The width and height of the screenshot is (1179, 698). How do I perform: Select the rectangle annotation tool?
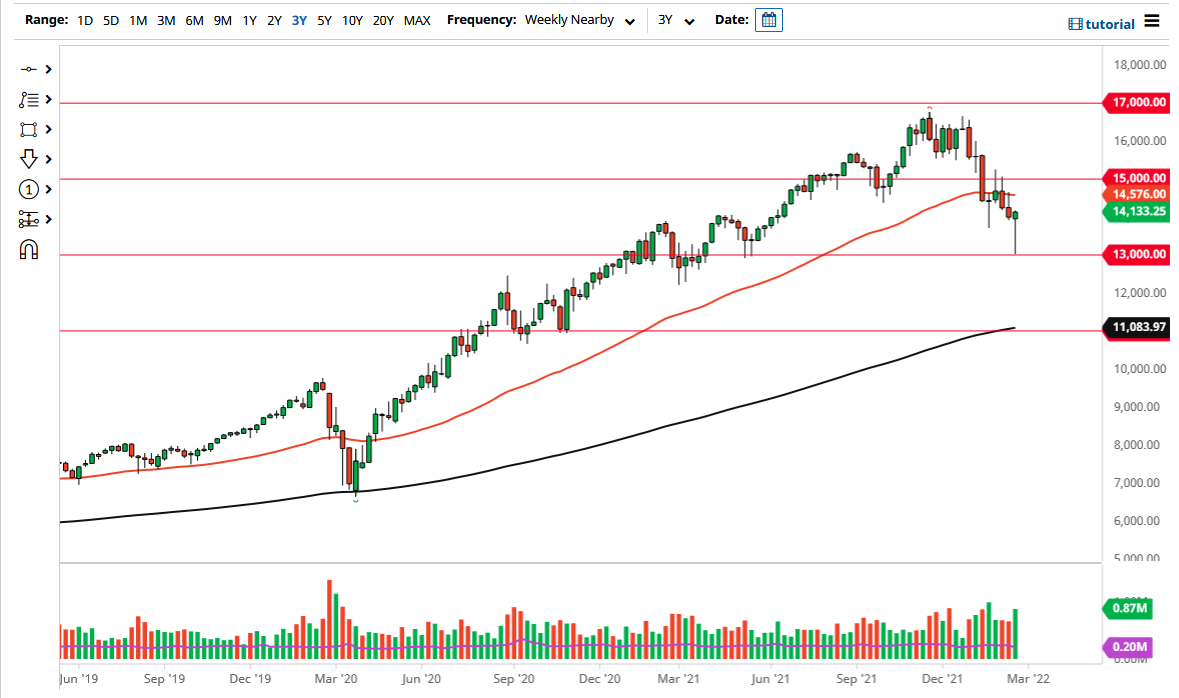29,129
